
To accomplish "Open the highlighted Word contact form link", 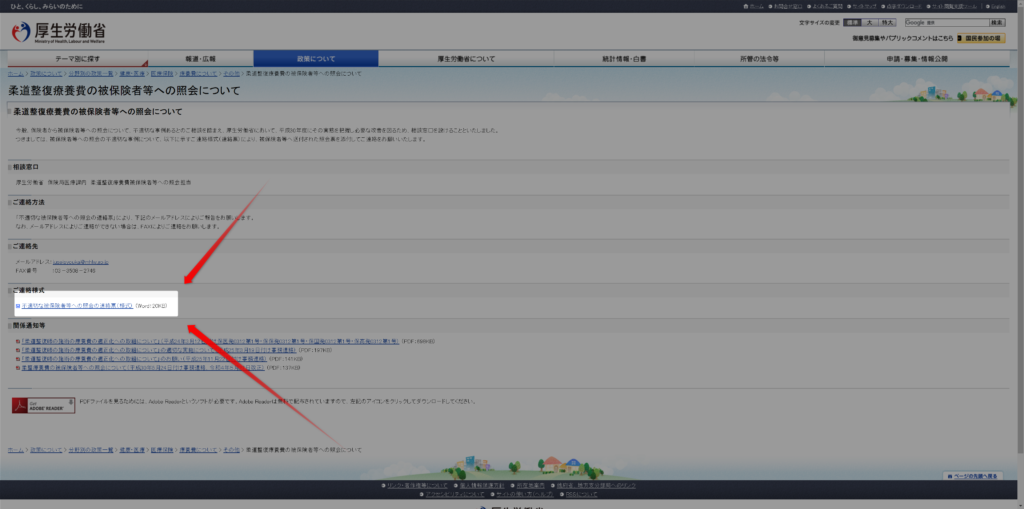I will (78, 304).
